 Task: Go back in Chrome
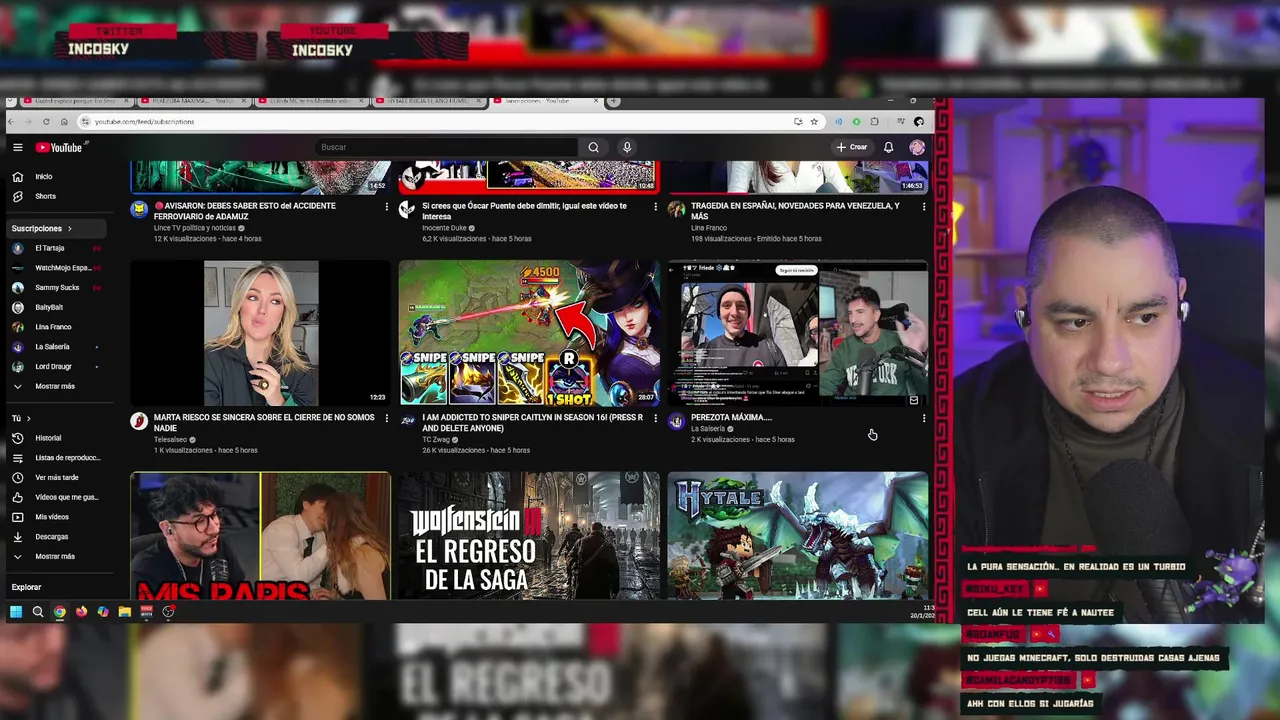13,122
